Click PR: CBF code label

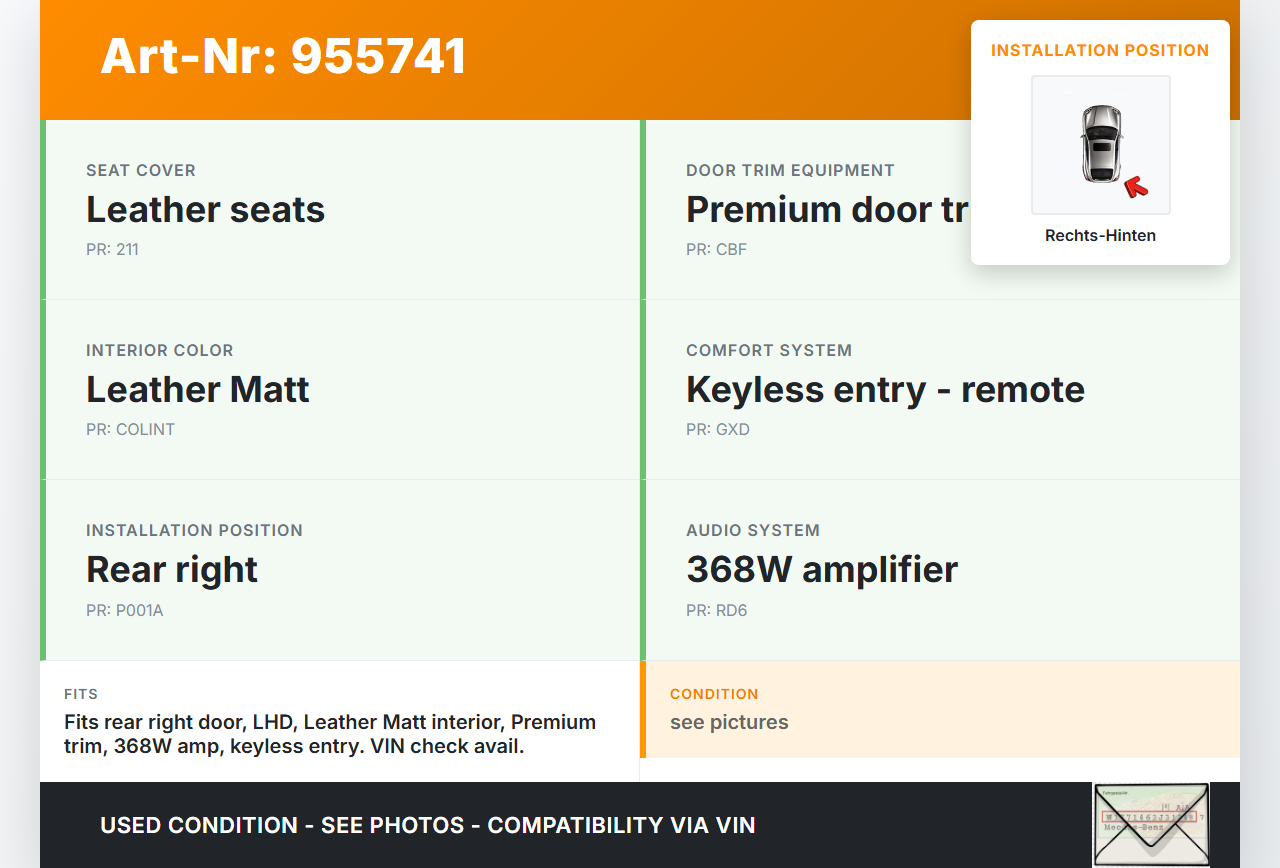coord(716,250)
